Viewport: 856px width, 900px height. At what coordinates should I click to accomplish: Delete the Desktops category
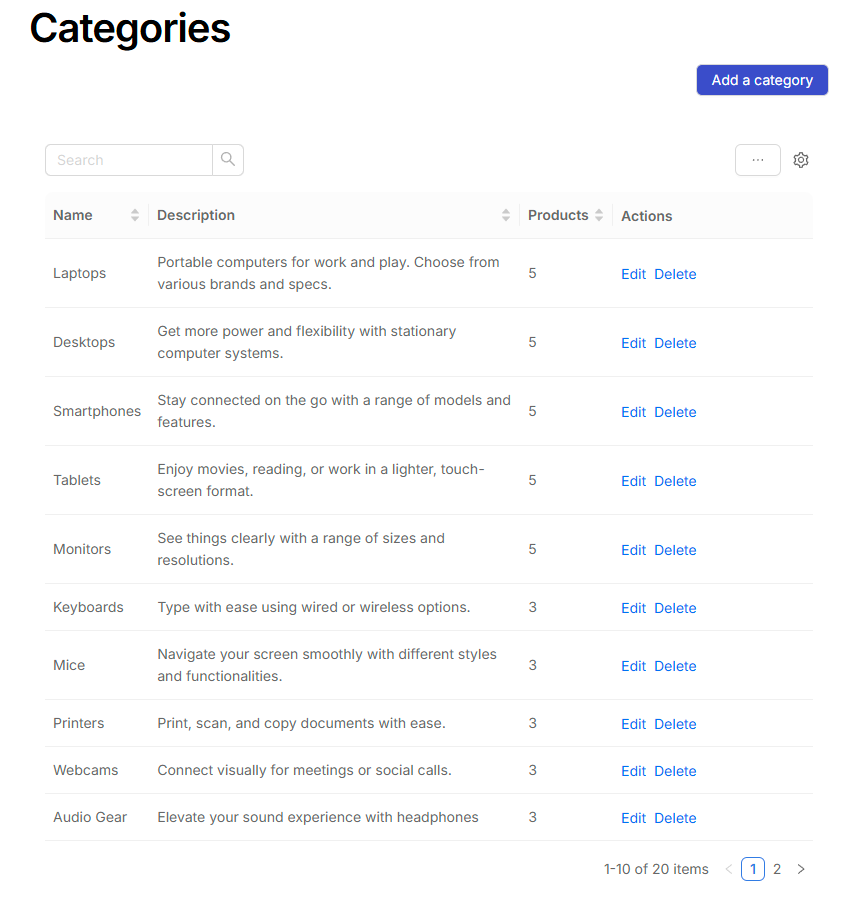tap(675, 343)
